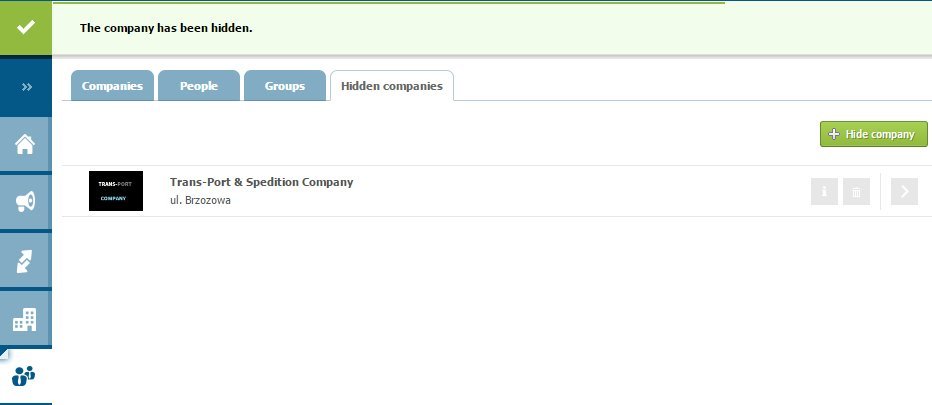Delete Trans-Port company using trash icon
Screen dimensions: 932x405
[x=856, y=191]
